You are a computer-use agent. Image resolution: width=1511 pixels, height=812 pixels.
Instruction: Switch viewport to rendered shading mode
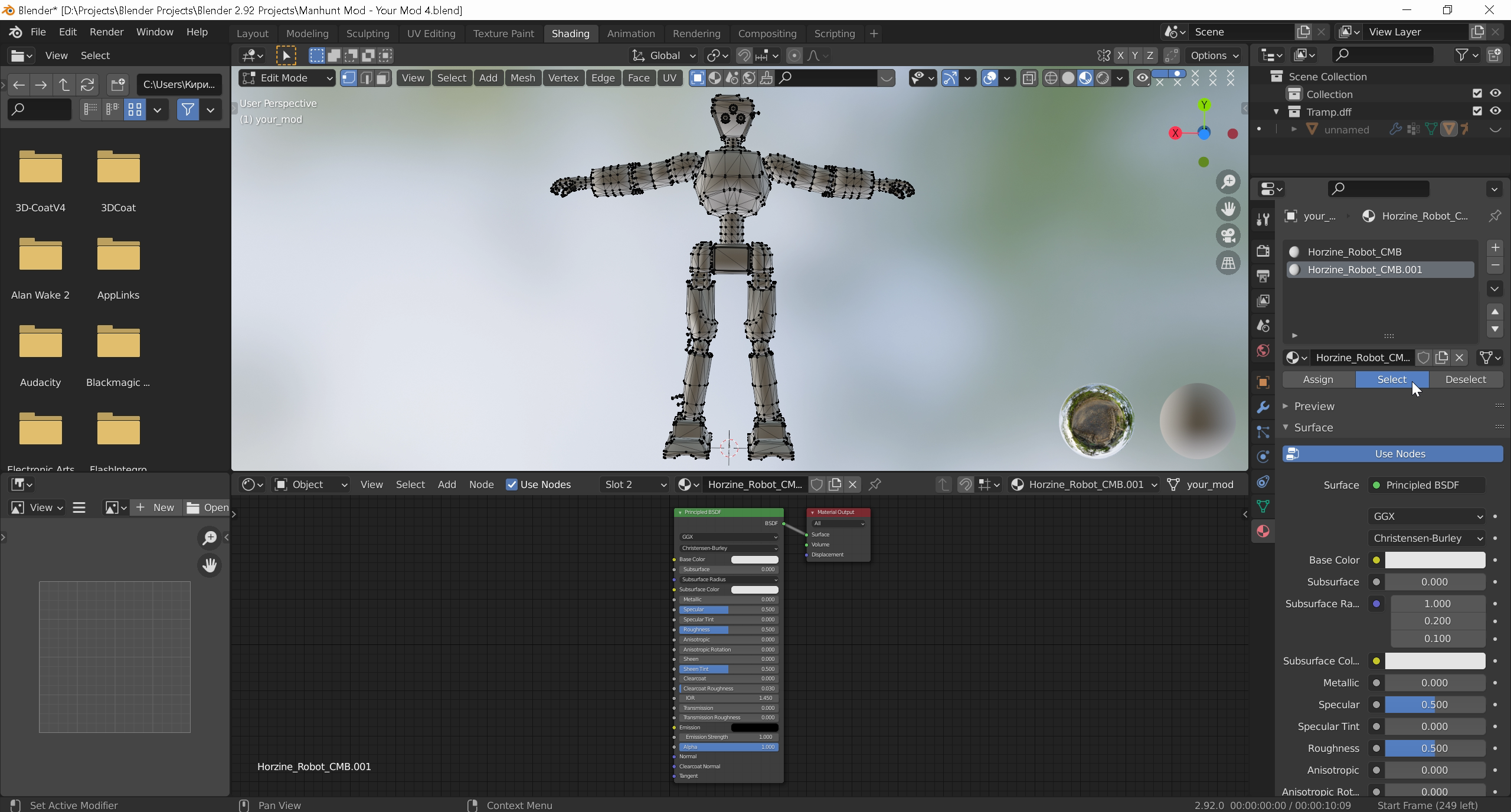point(1103,78)
